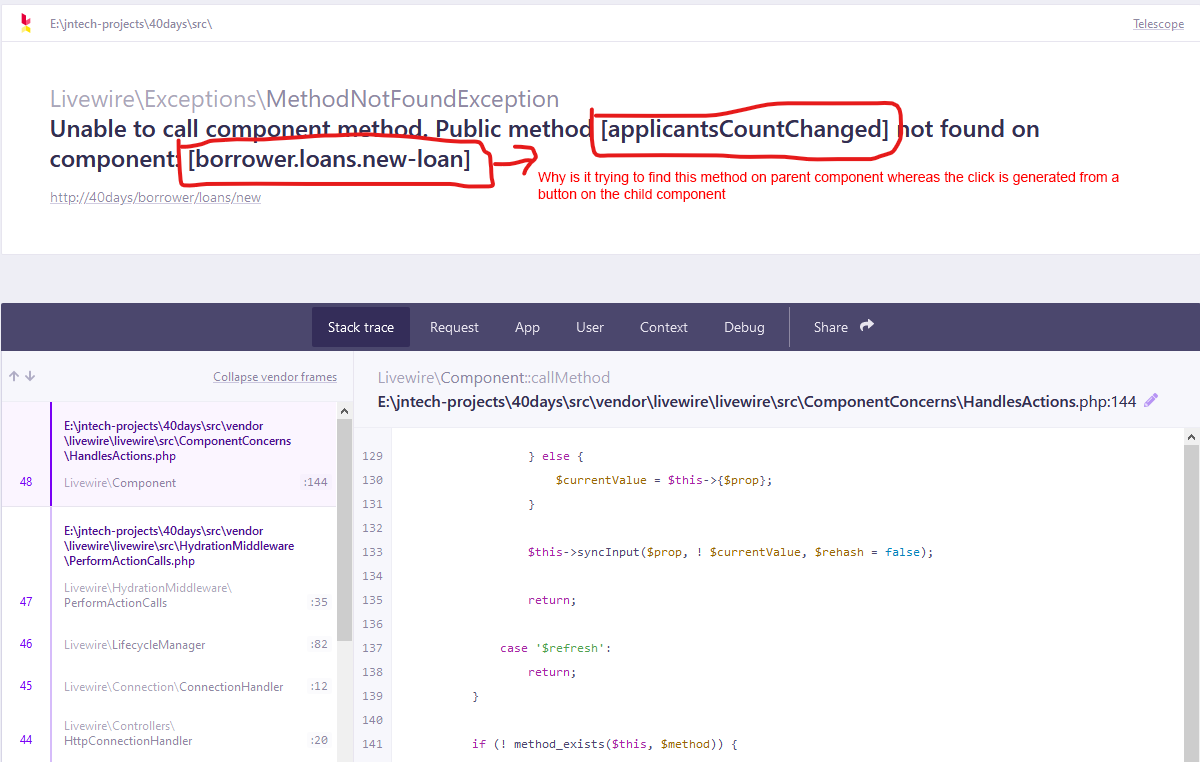Select stack frame 45 ConnectionHandler

coord(168,687)
